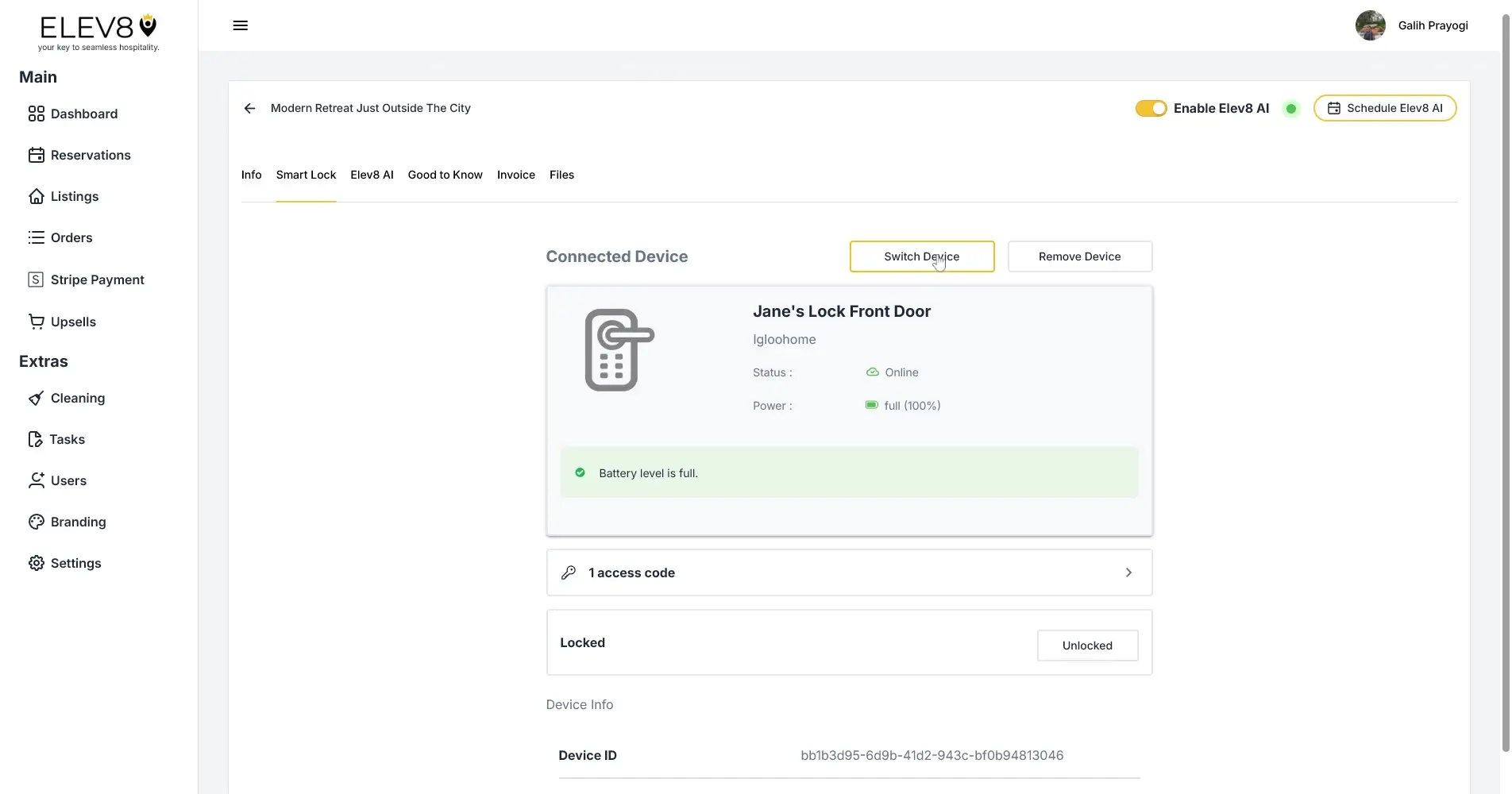Select the Reservations calendar icon

[x=37, y=155]
